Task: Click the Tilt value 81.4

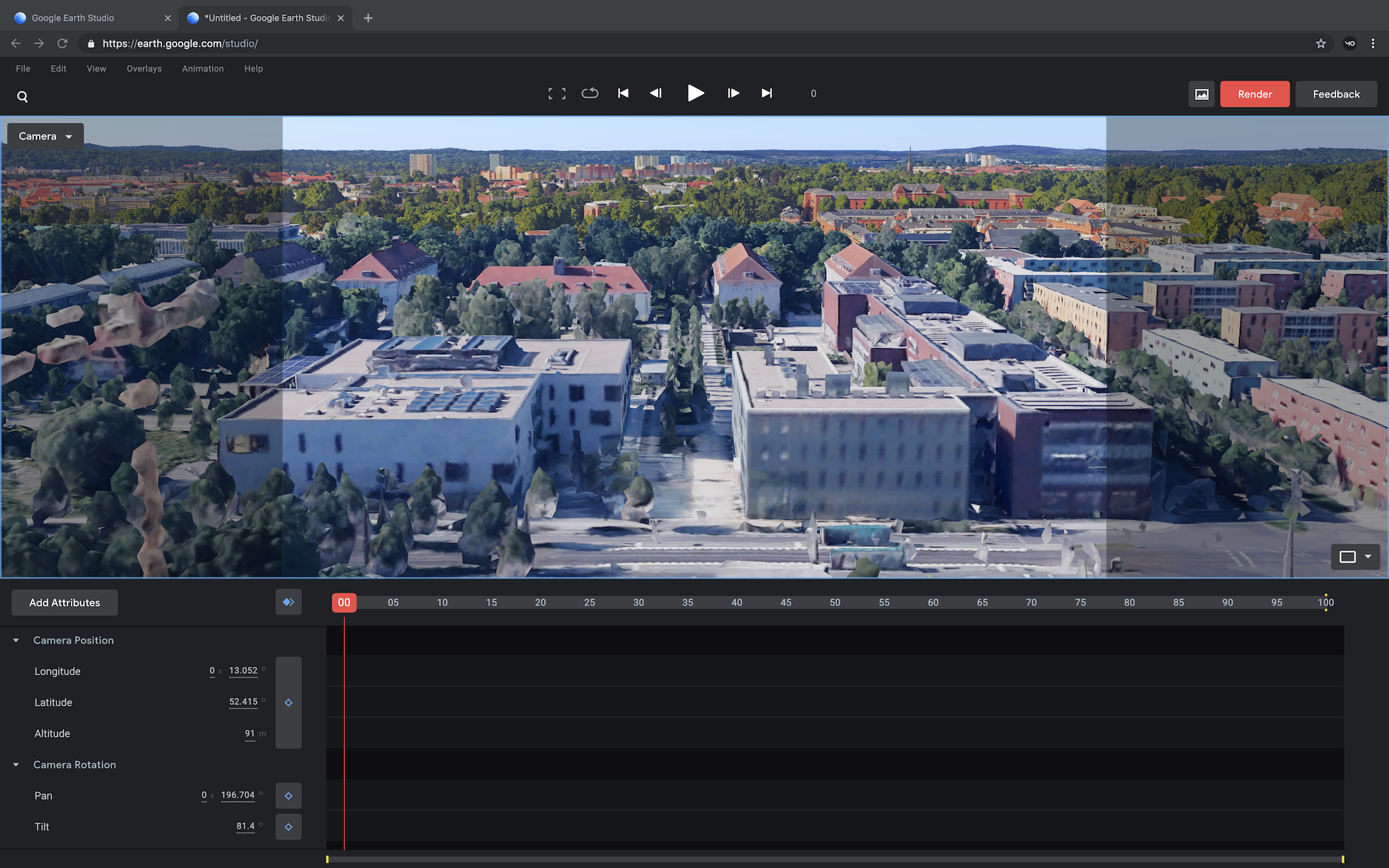Action: (x=245, y=826)
